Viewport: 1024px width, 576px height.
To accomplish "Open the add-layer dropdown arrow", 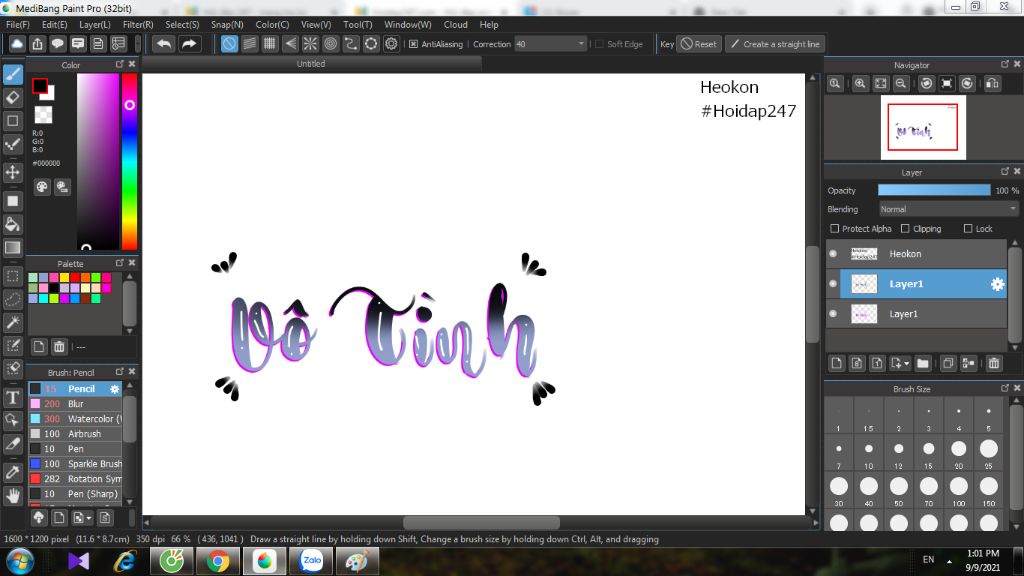I will (906, 364).
